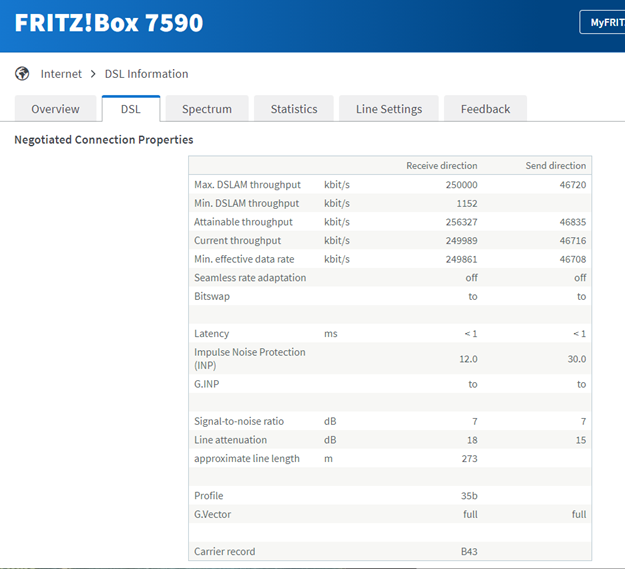
Task: Go to the Feedback tab
Action: [485, 109]
